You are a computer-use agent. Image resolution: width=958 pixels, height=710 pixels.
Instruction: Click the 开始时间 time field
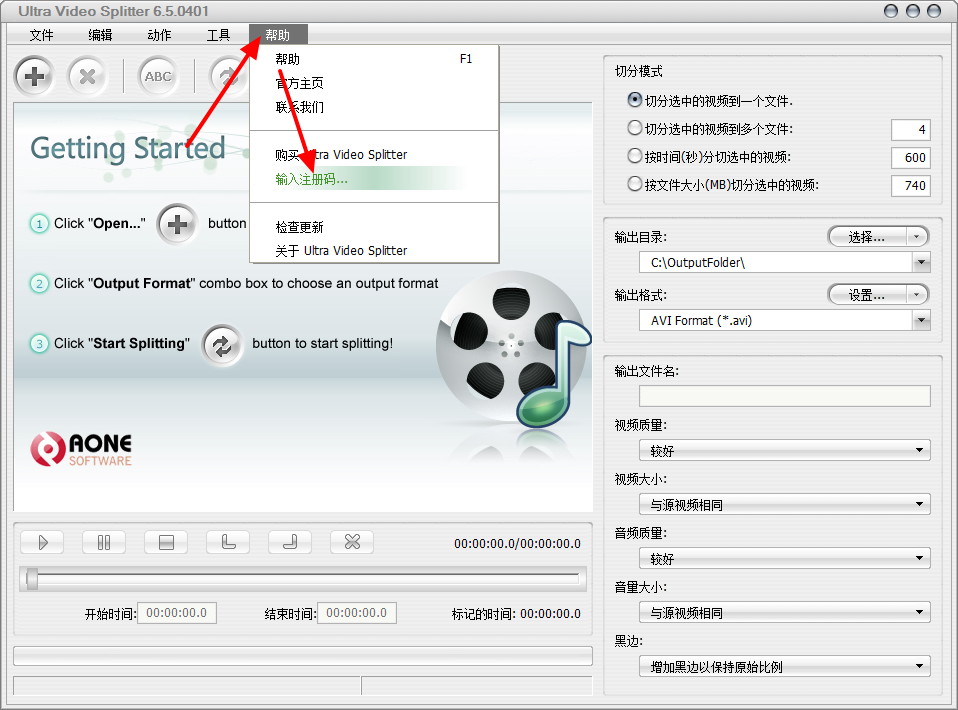[177, 613]
